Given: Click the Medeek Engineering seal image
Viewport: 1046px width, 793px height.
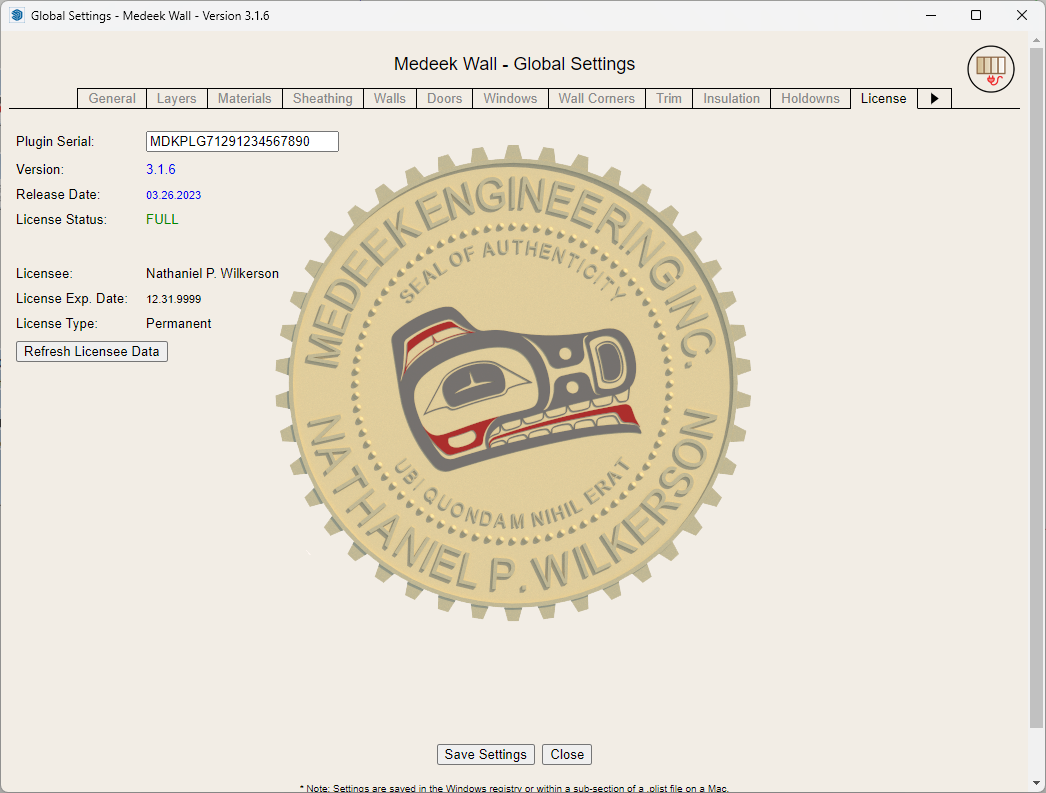Looking at the screenshot, I should coord(513,385).
